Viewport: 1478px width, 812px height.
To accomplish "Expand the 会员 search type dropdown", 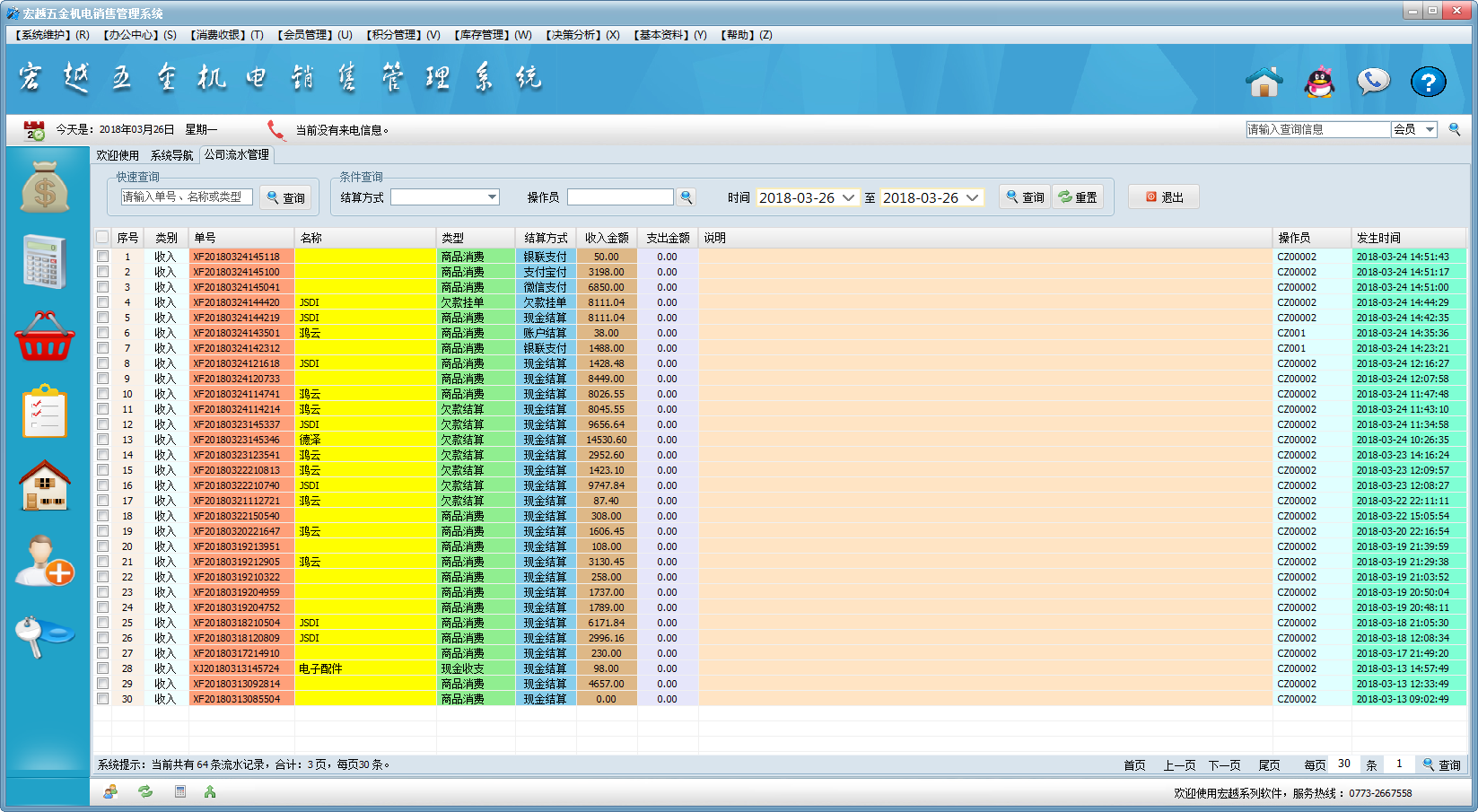I will (x=1430, y=129).
